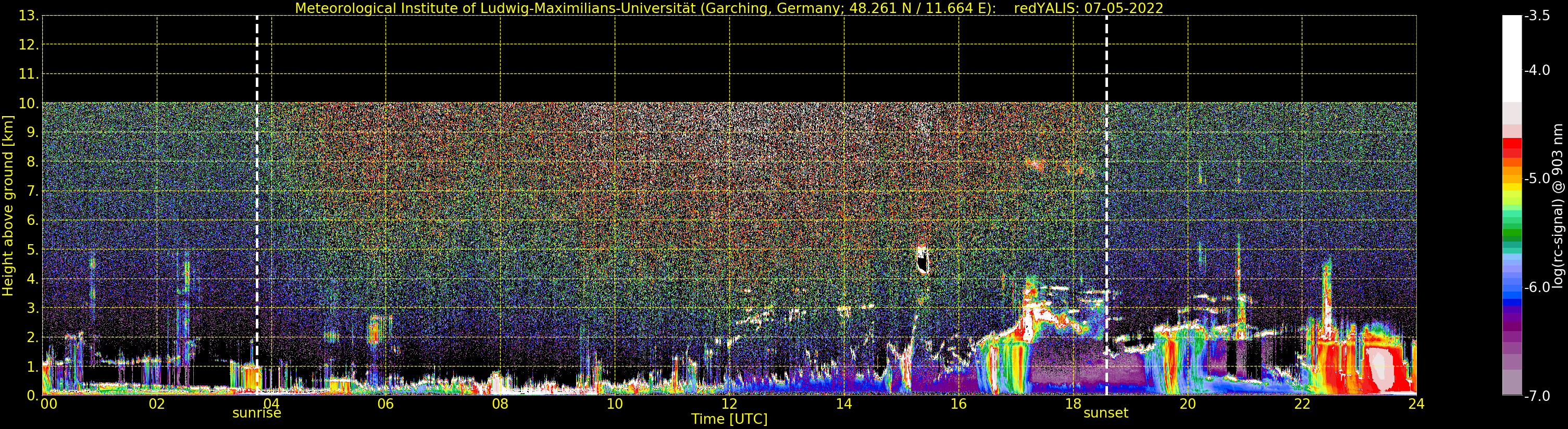Click the dashed white sunset line

point(1106,206)
